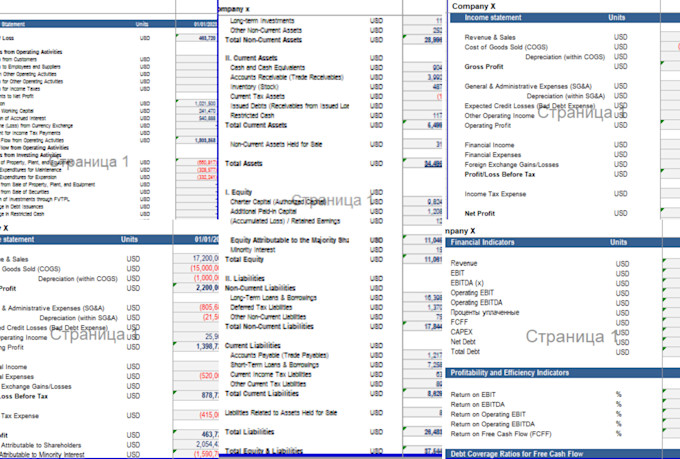Image resolution: width=680 pixels, height=459 pixels.
Task: Click 'Other Non-Current Assets' in the balance sheet
Action: click(x=265, y=30)
